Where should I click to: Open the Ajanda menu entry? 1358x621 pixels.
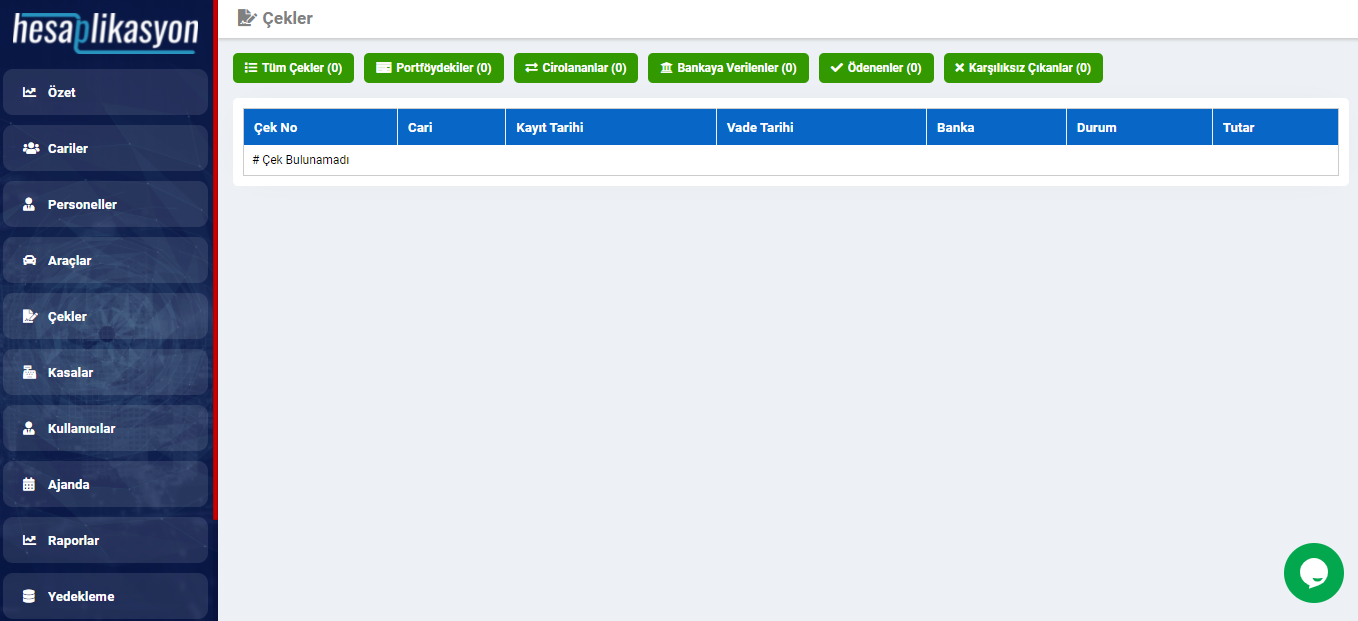pyautogui.click(x=106, y=484)
